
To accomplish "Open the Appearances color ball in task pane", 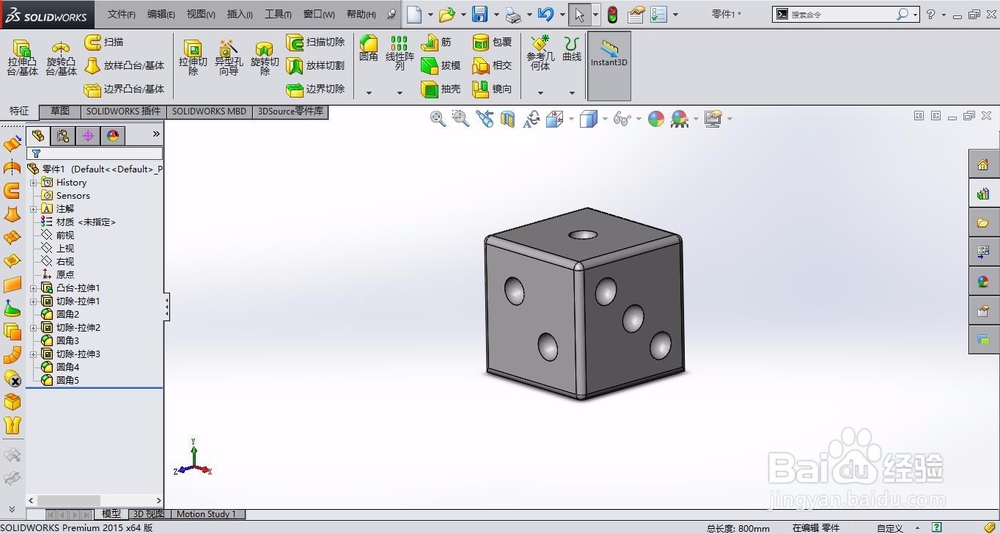I will click(983, 281).
